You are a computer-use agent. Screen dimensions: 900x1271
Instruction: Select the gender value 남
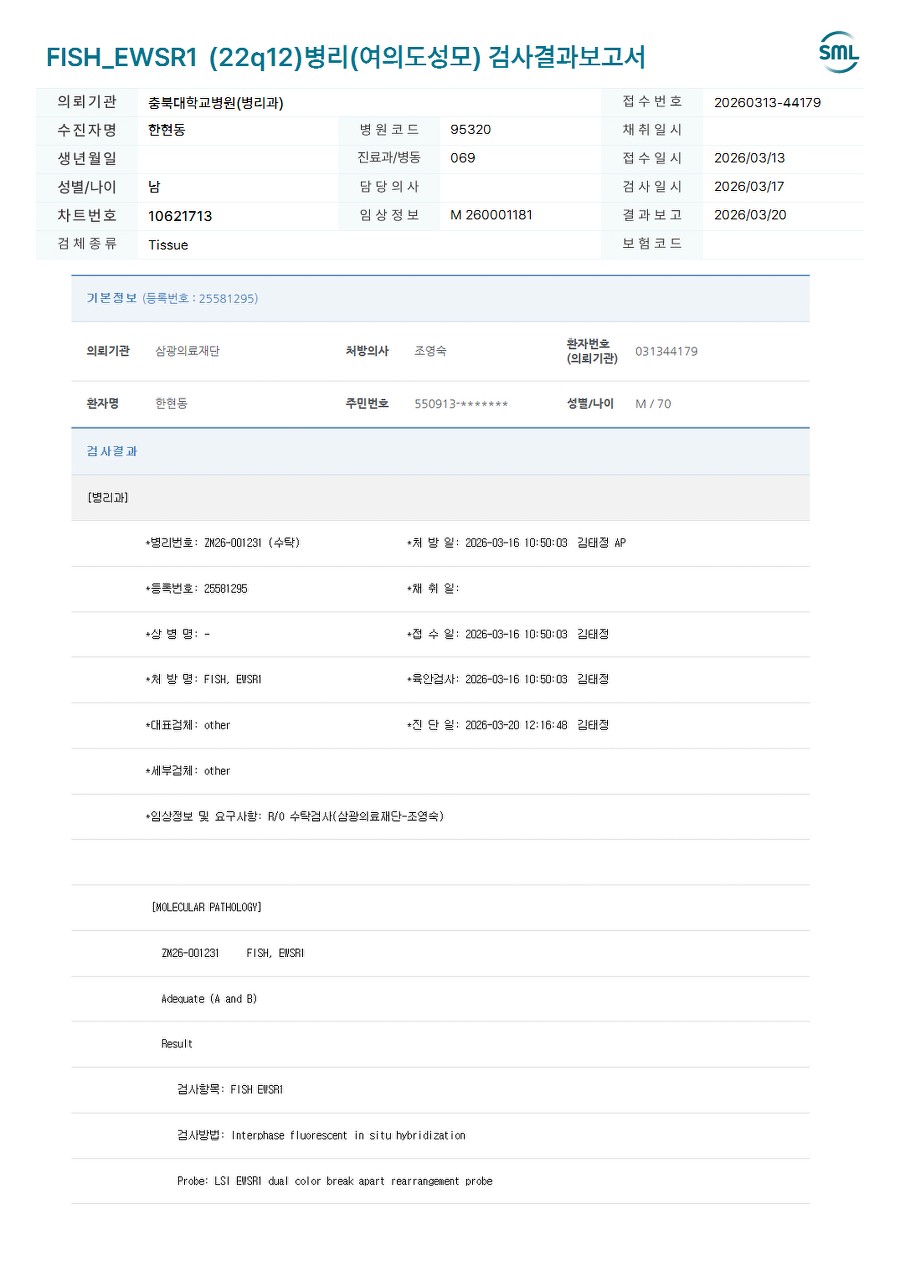tap(154, 187)
